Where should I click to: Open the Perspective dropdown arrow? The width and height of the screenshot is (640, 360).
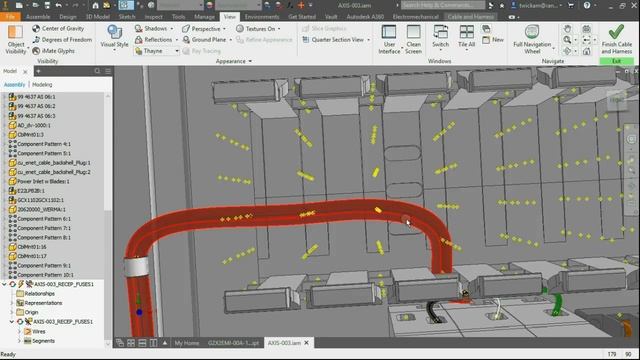click(x=224, y=29)
